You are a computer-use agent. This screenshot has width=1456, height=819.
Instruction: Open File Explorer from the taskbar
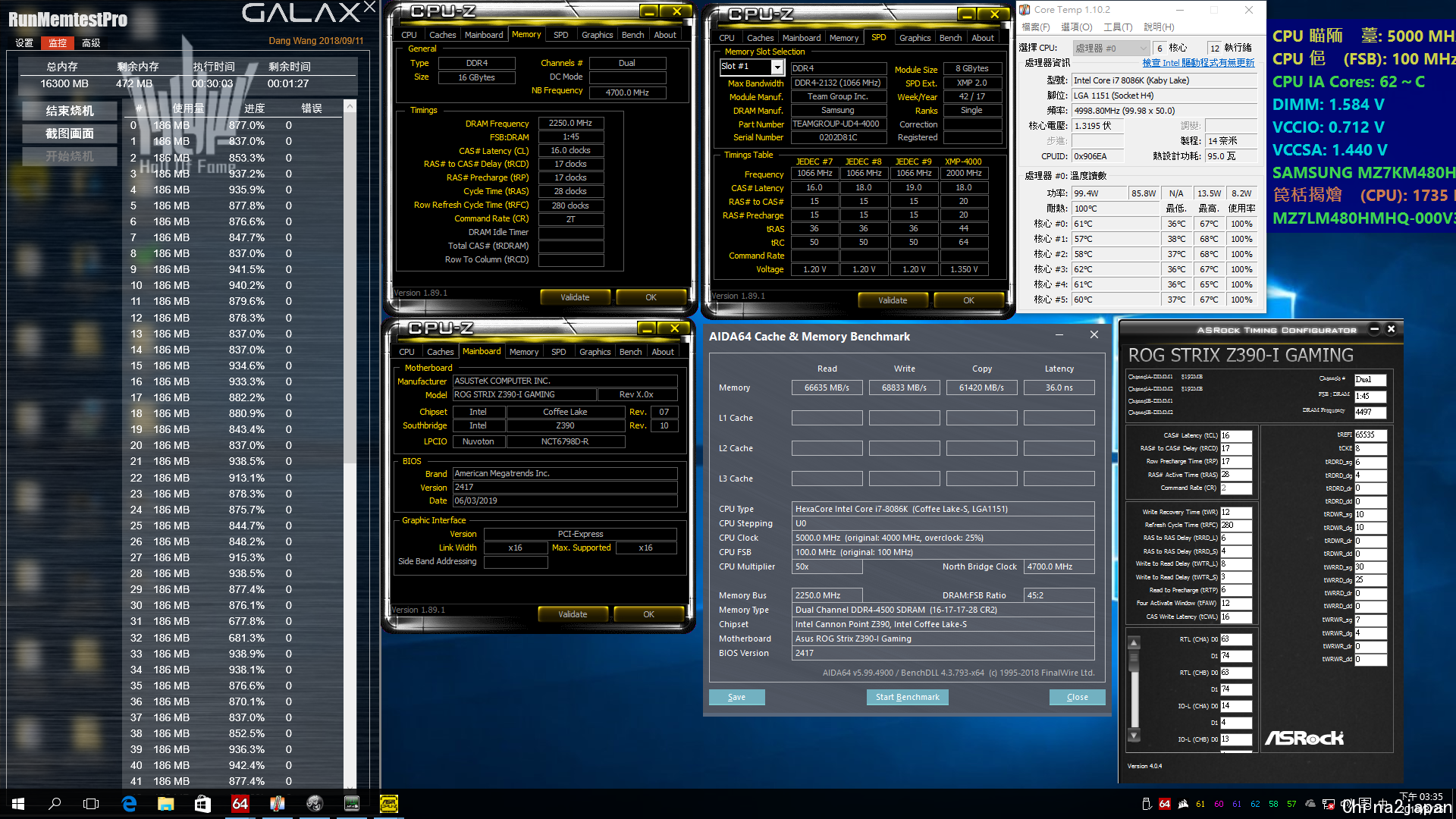point(165,804)
